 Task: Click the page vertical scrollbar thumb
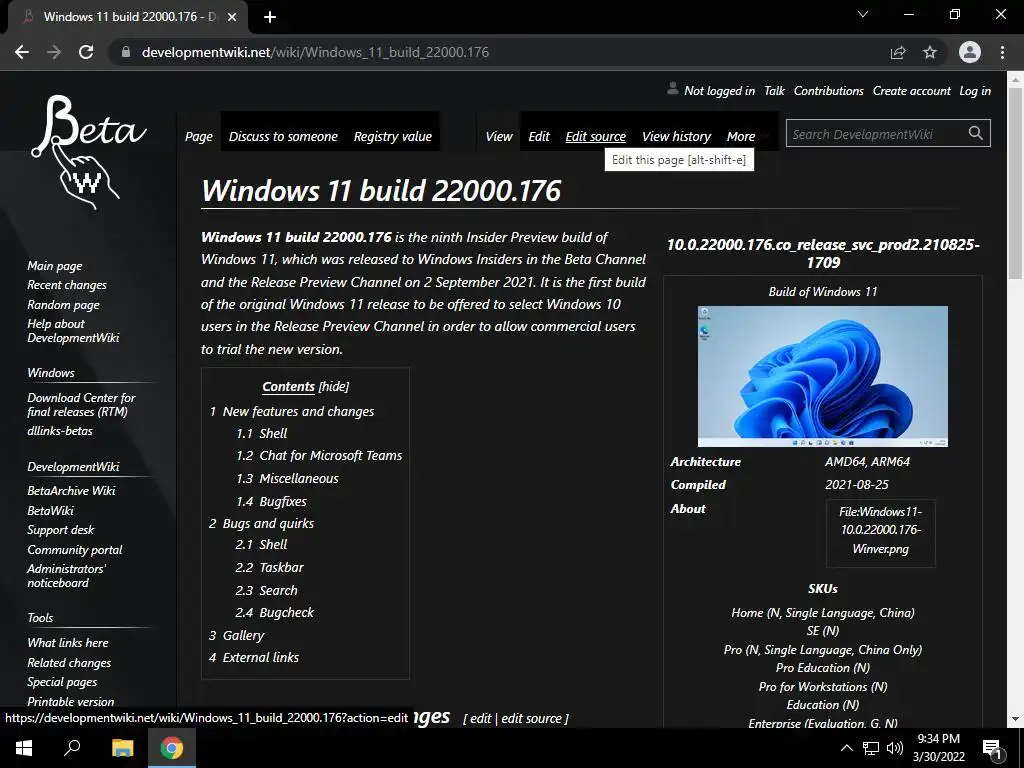tap(1015, 183)
